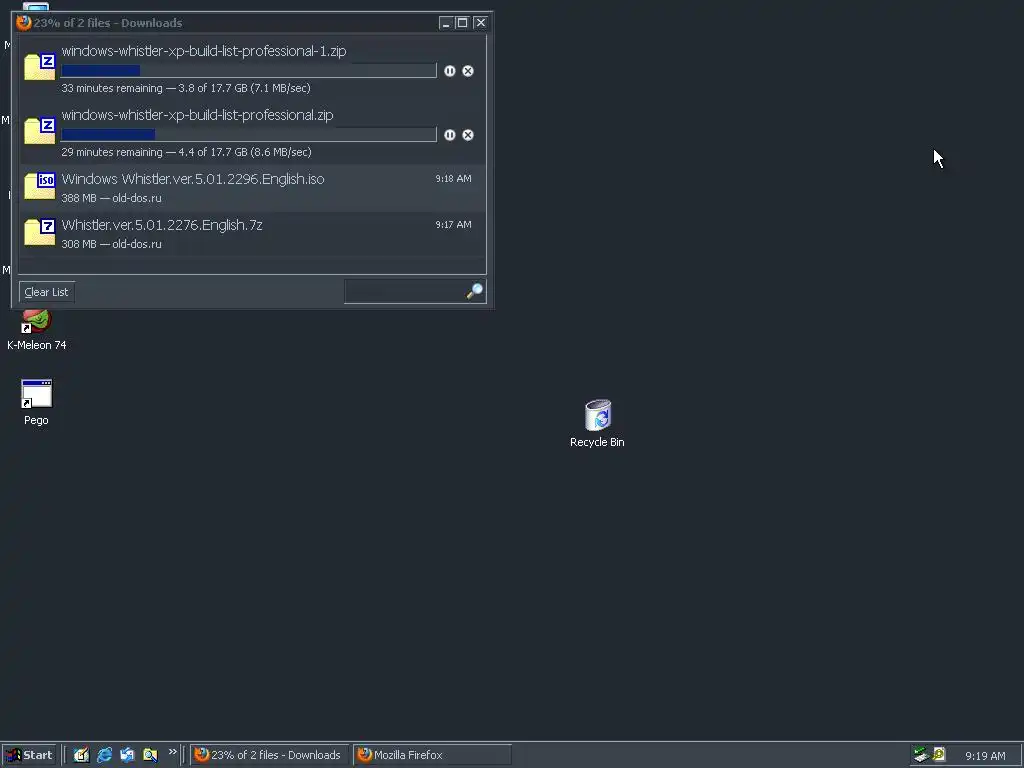Click the Clear List button

coord(46,292)
